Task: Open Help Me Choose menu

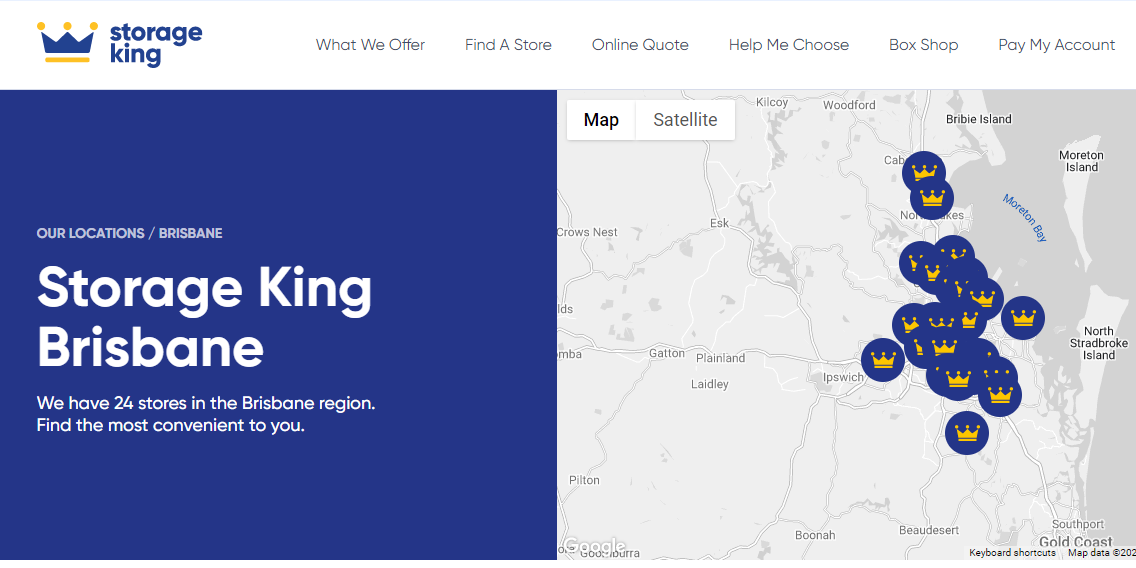Action: point(788,45)
